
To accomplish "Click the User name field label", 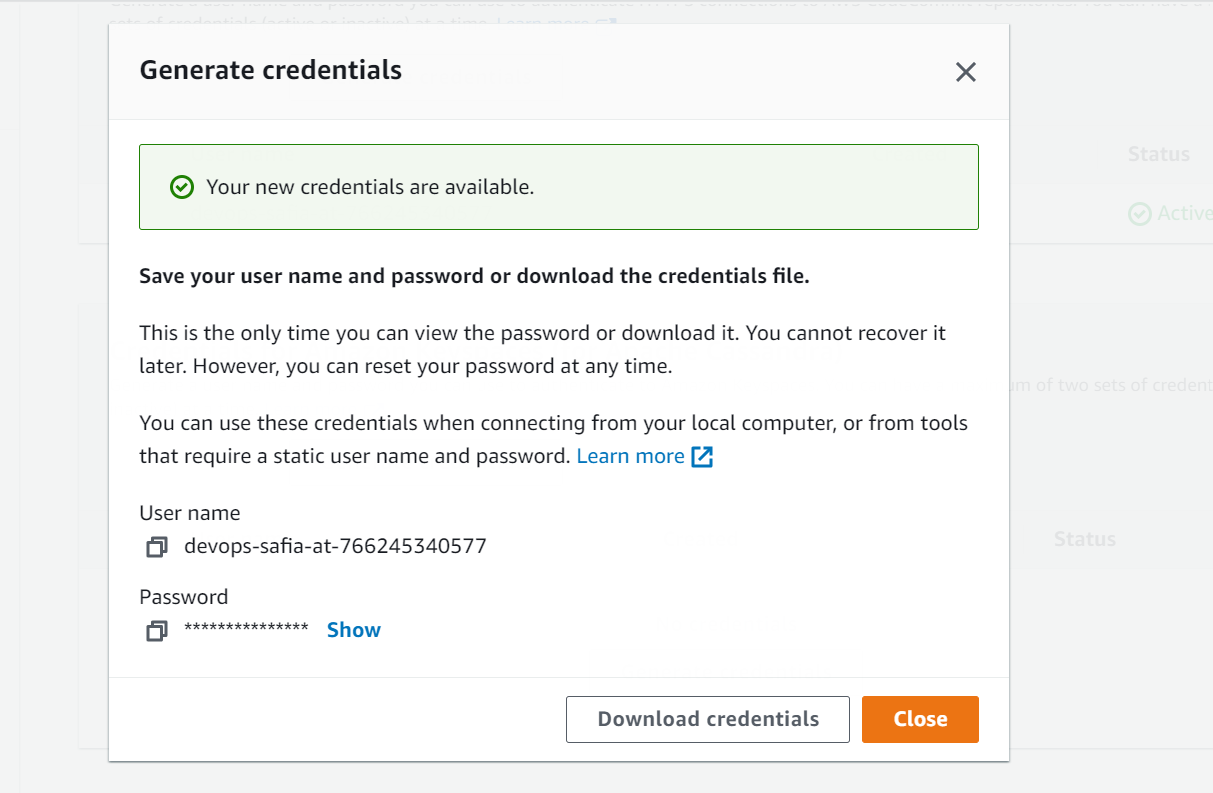I will (x=190, y=513).
